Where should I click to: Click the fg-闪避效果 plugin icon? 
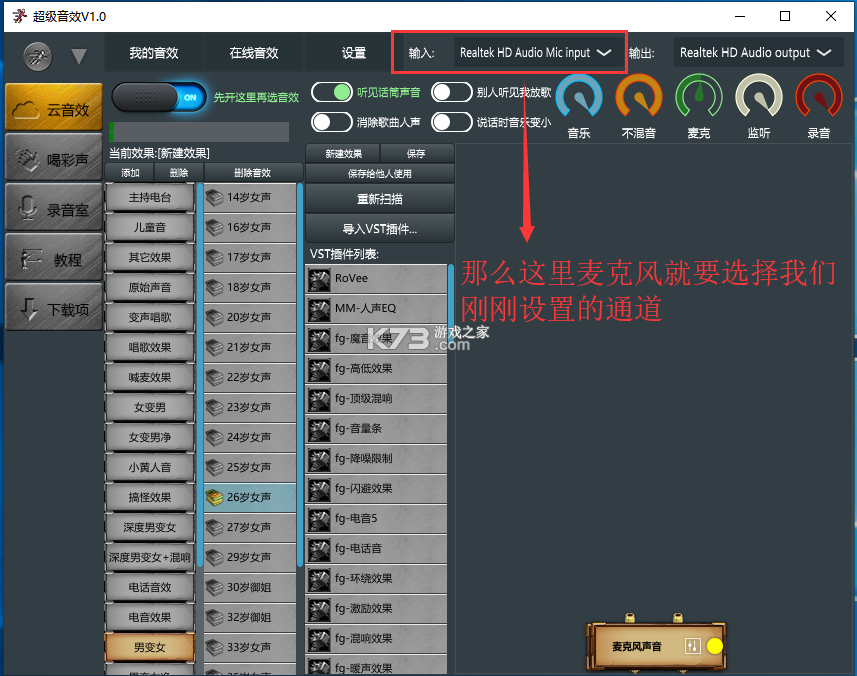[319, 491]
